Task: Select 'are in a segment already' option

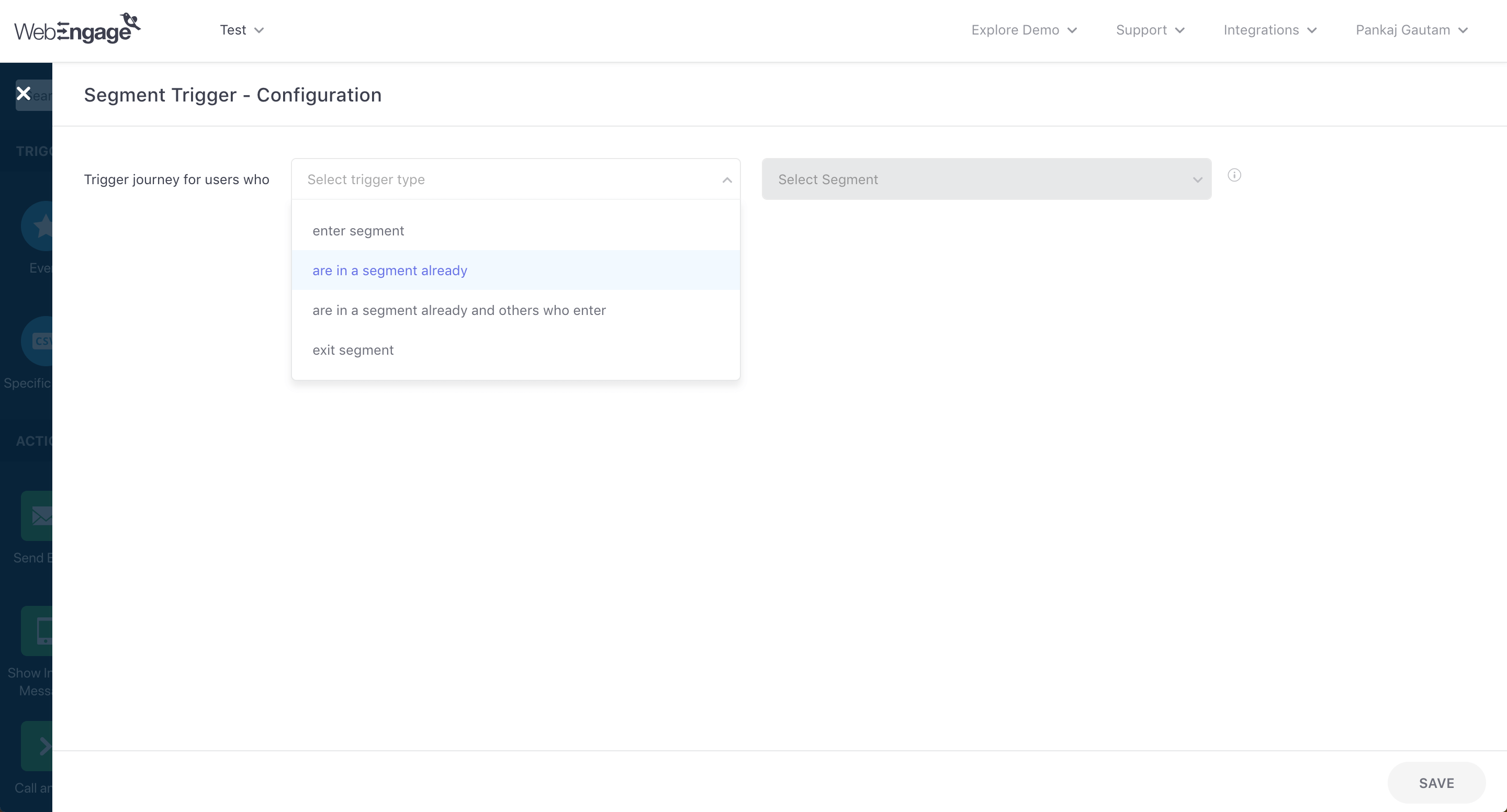Action: tap(390, 271)
